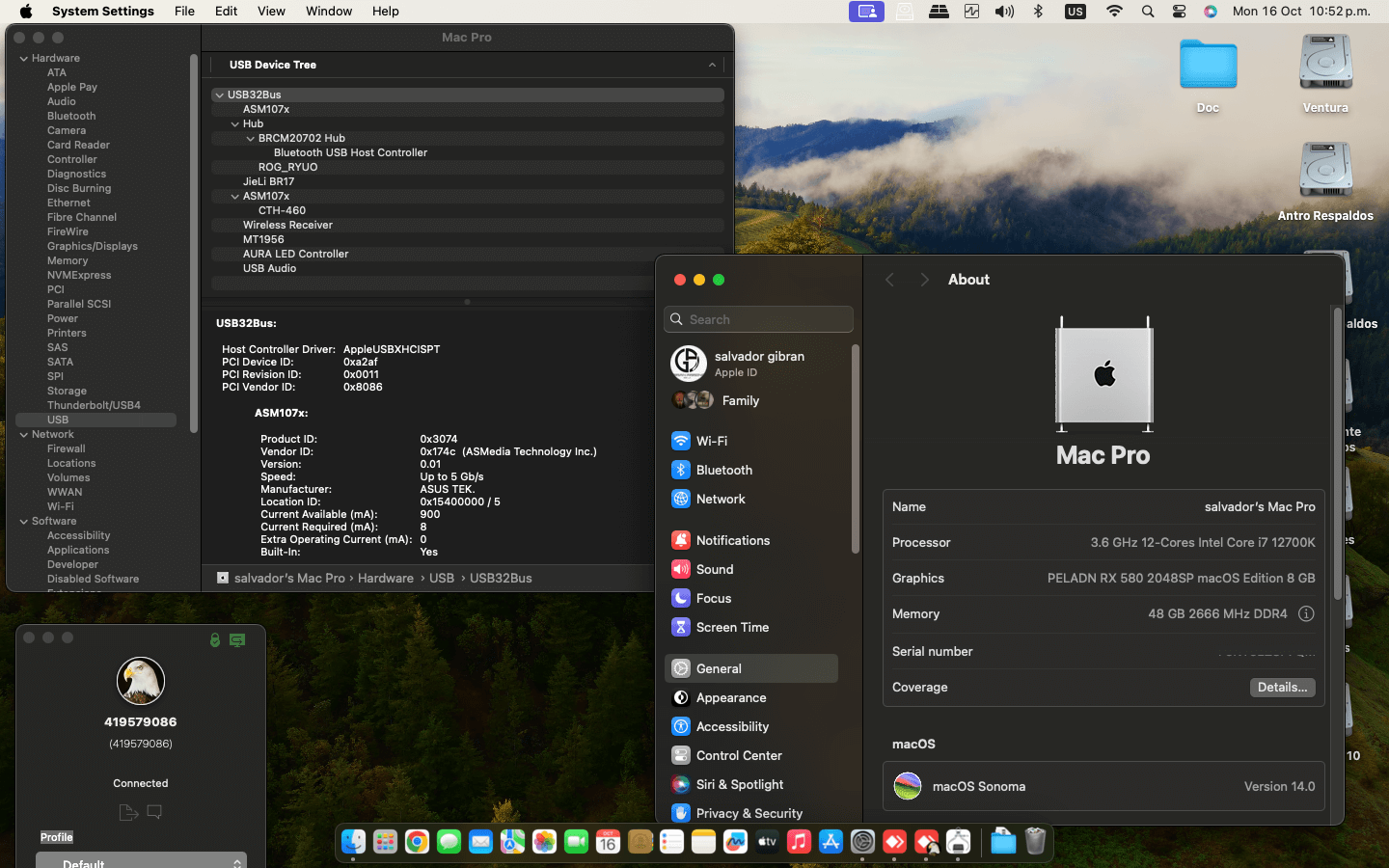Launch Google Chrome from the Dock
This screenshot has width=1389, height=868.
tap(417, 842)
